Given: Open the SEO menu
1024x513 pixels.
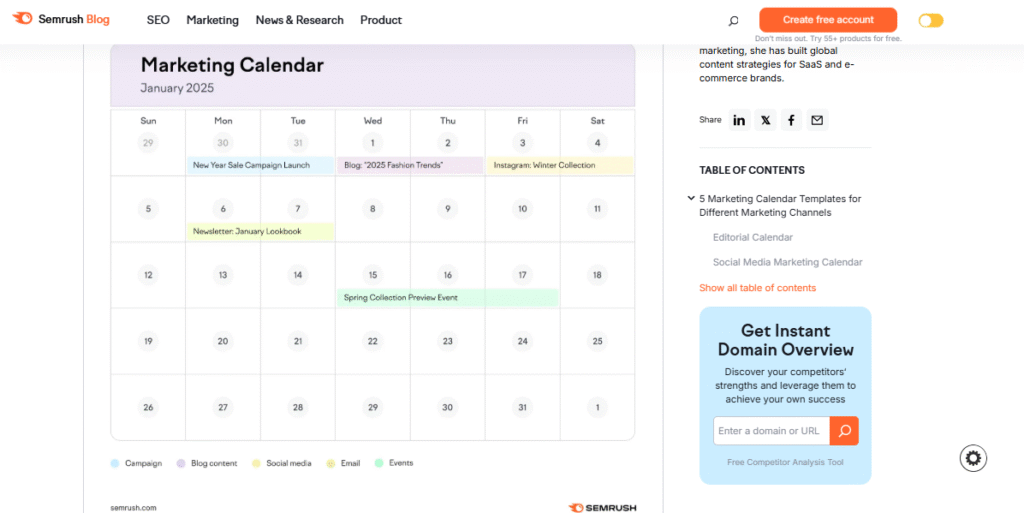Looking at the screenshot, I should pyautogui.click(x=158, y=20).
